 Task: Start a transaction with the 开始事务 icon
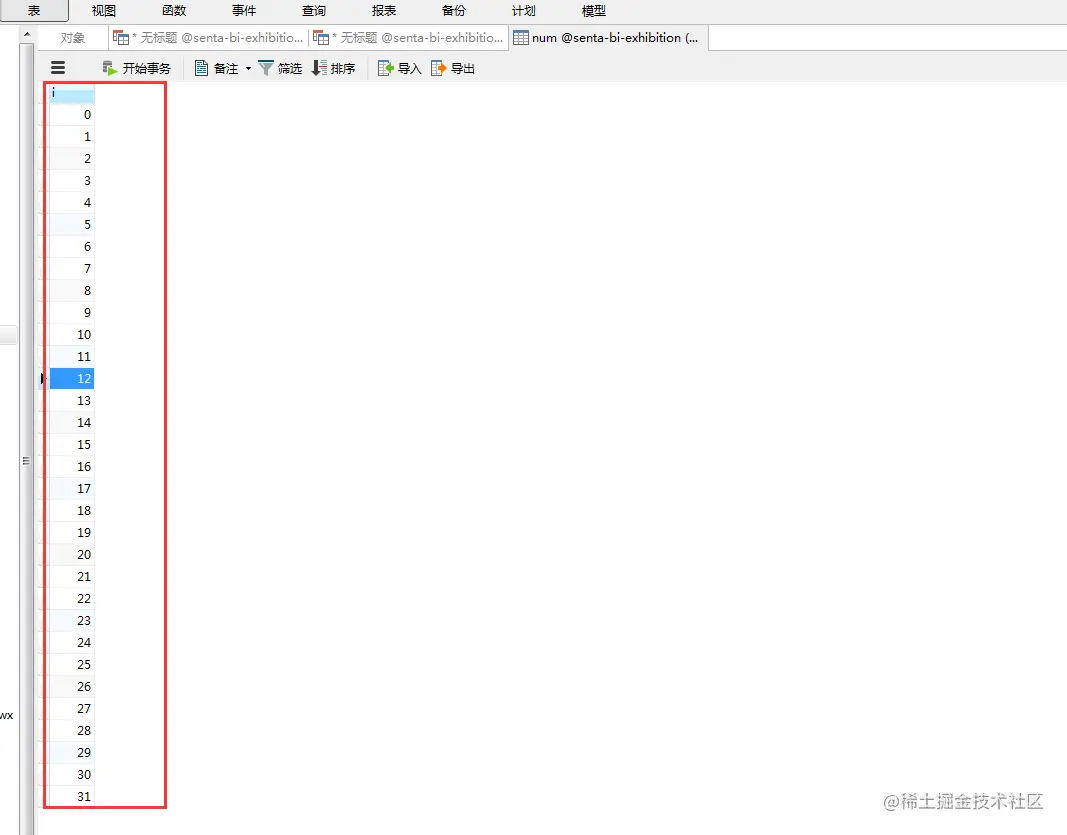(x=136, y=68)
